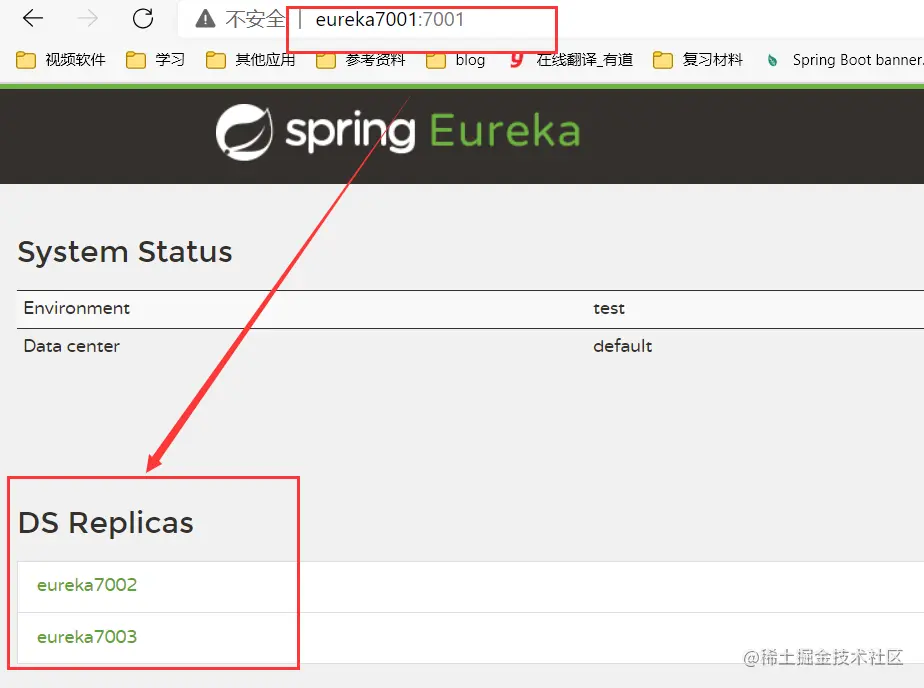Open the 其他应用 bookmark folder

point(250,59)
